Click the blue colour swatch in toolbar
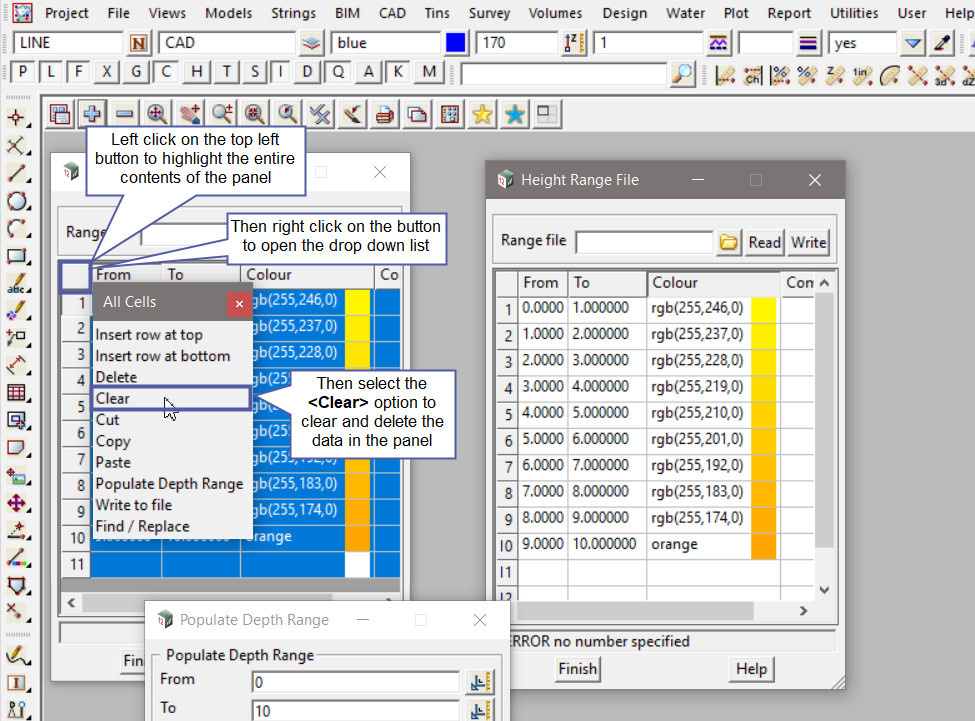975x721 pixels. (456, 43)
